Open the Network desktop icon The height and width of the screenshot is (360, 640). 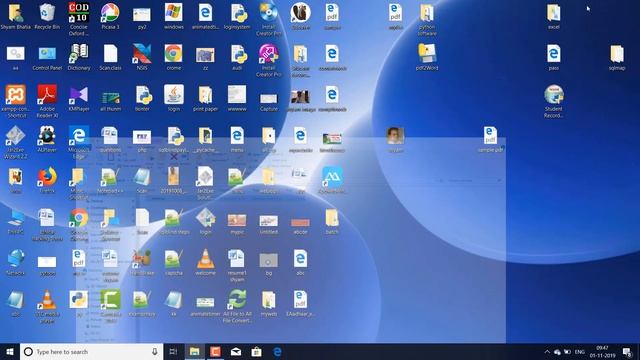pos(16,263)
